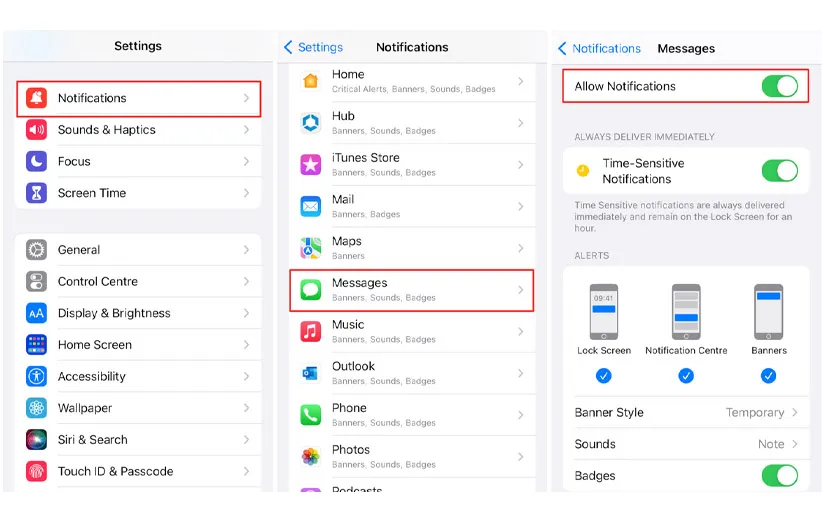Open the iTunes Store star icon

[x=311, y=164]
